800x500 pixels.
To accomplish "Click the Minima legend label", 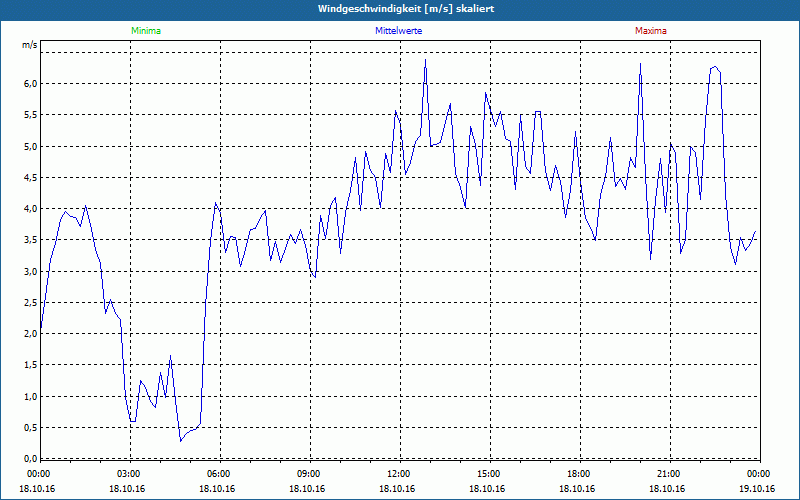I will click(146, 31).
